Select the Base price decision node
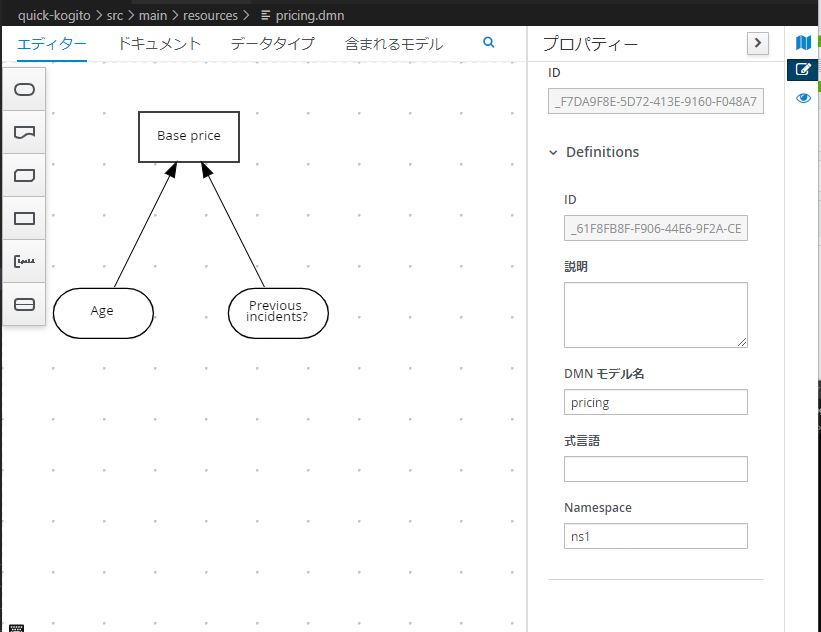Screen dimensions: 821x632 click(x=189, y=137)
